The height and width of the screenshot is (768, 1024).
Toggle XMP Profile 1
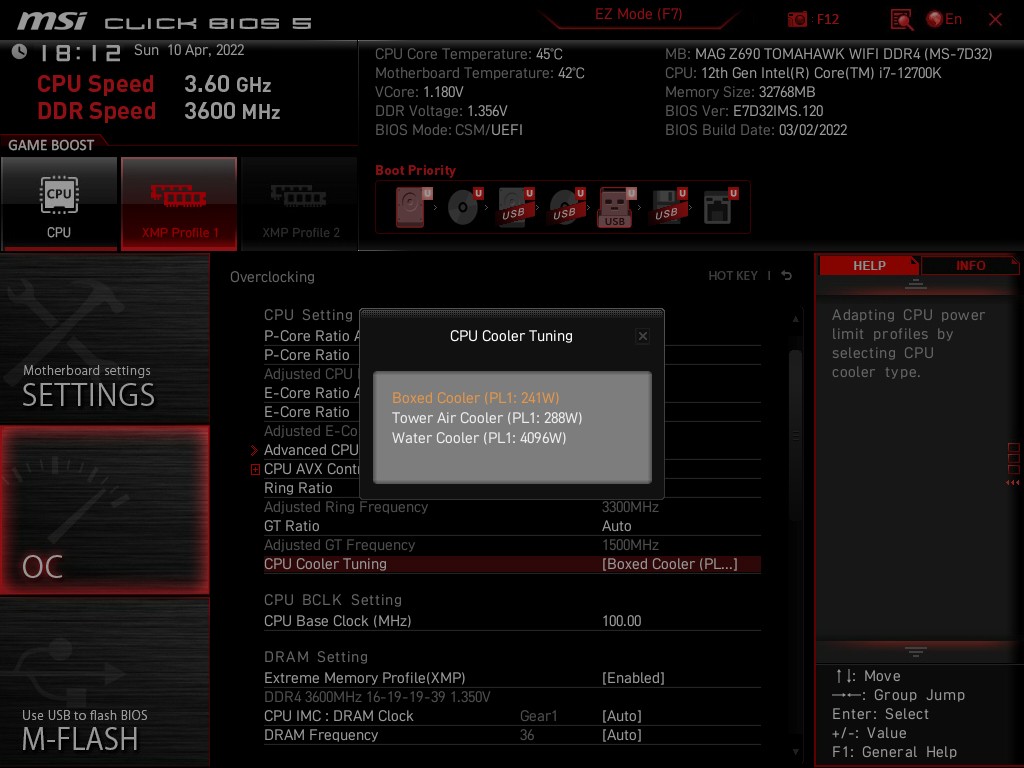(179, 203)
